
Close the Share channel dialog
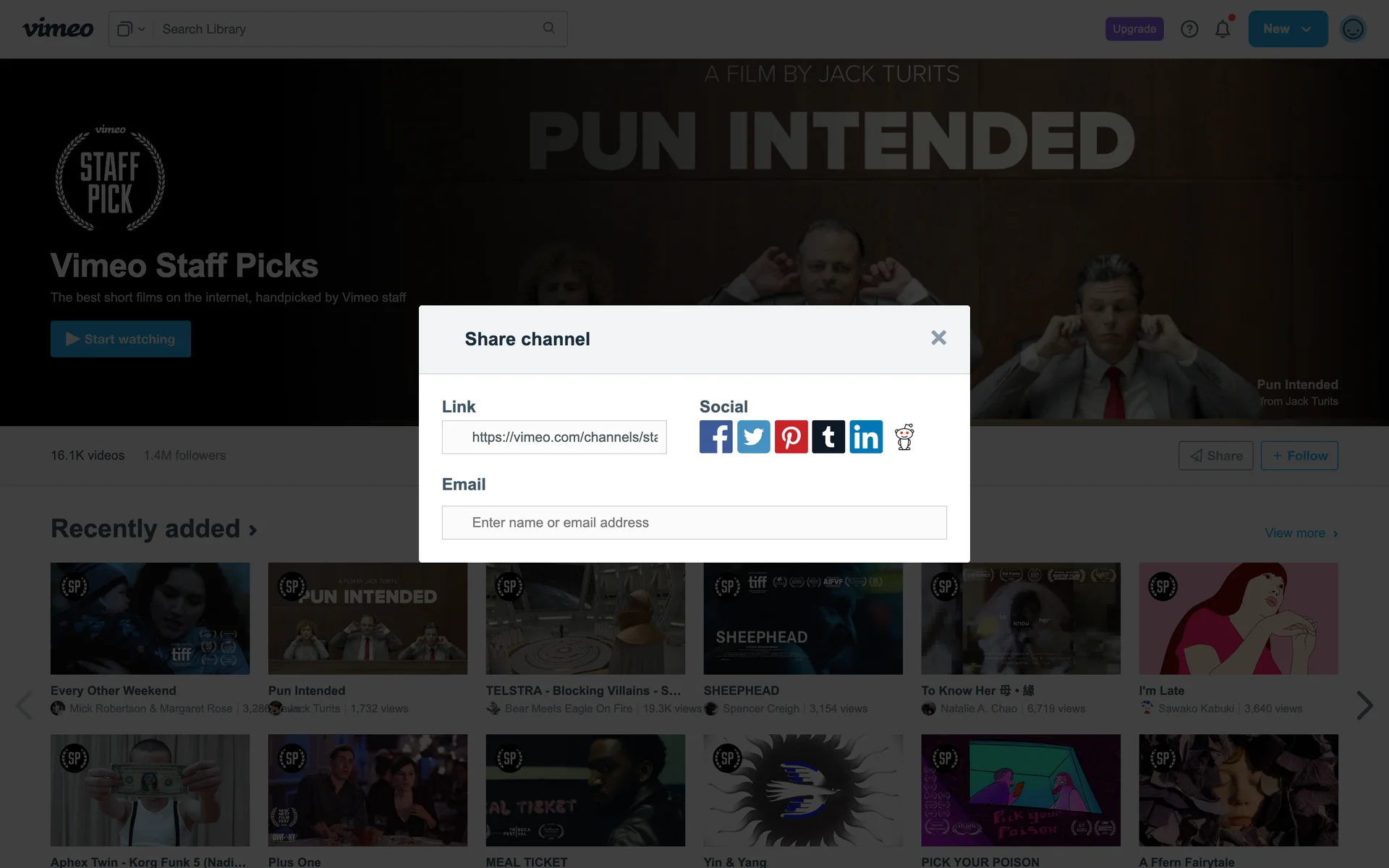tap(938, 338)
